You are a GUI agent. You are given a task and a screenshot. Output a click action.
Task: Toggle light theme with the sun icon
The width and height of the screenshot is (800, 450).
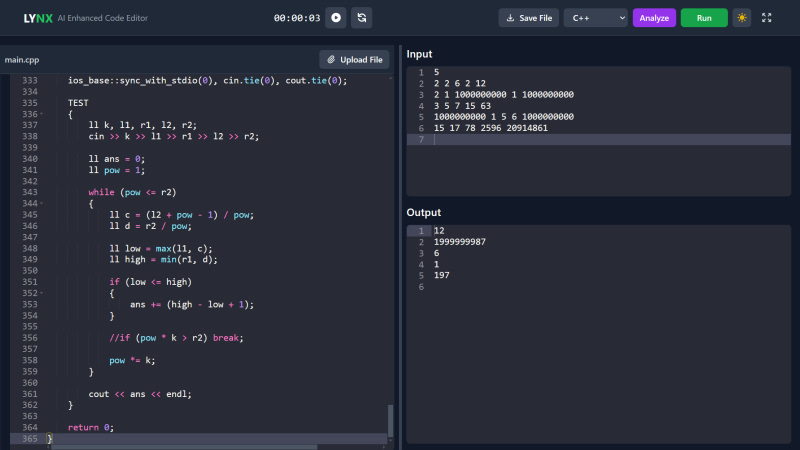(x=742, y=18)
